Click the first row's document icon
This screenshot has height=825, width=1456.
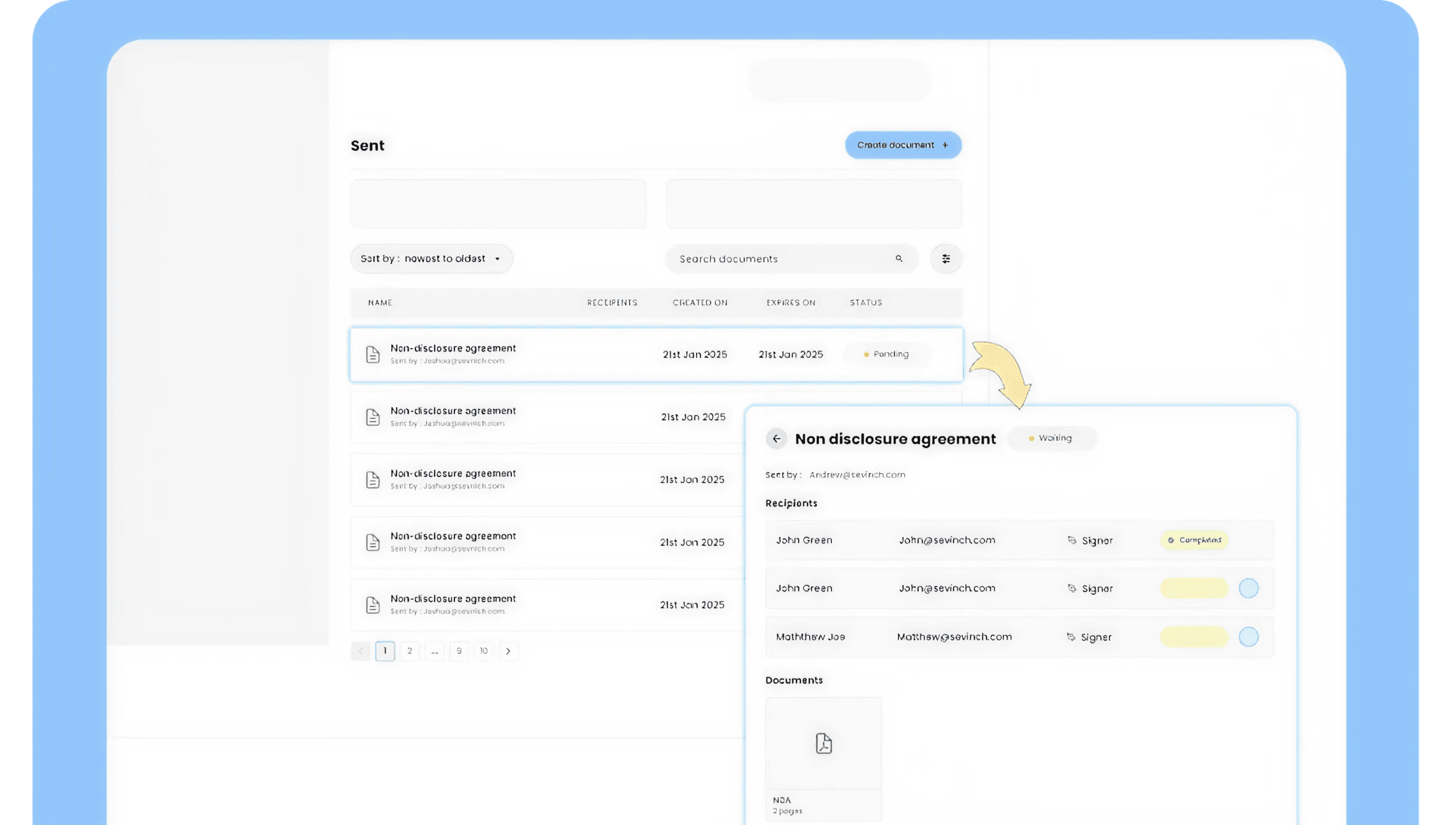point(373,355)
